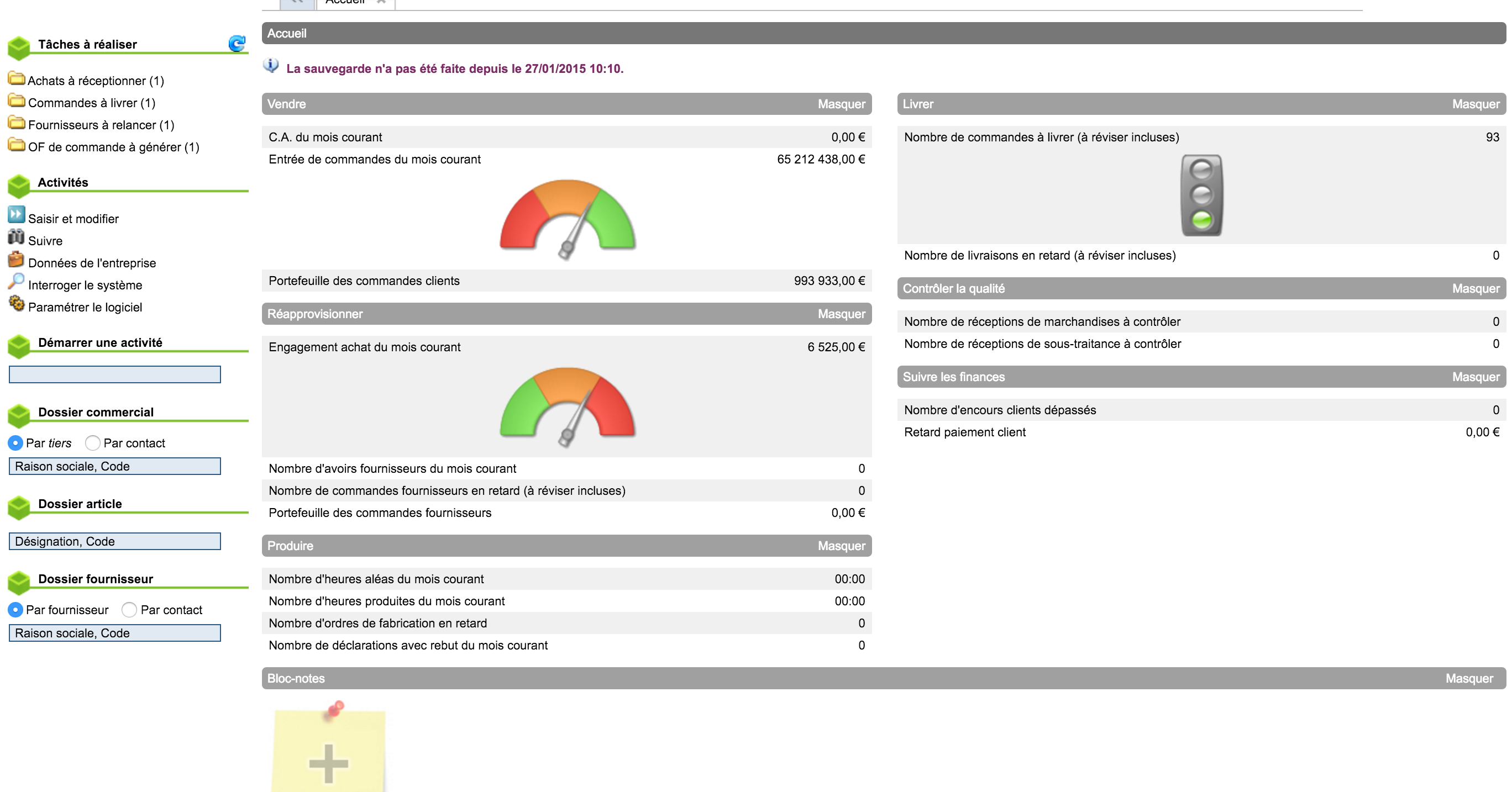This screenshot has height=792, width=1512.
Task: Open Suivre activity menu
Action: [45, 241]
